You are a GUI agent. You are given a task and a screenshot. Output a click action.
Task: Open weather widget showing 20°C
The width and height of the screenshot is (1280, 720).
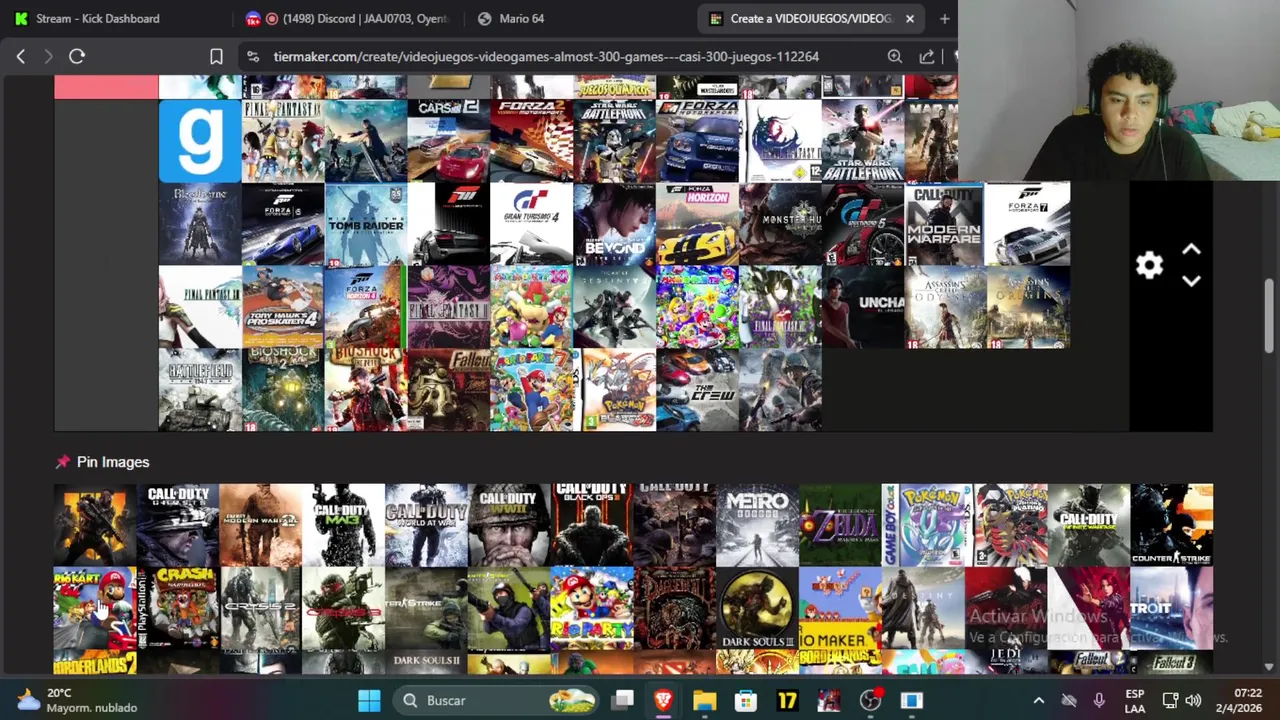click(x=76, y=700)
